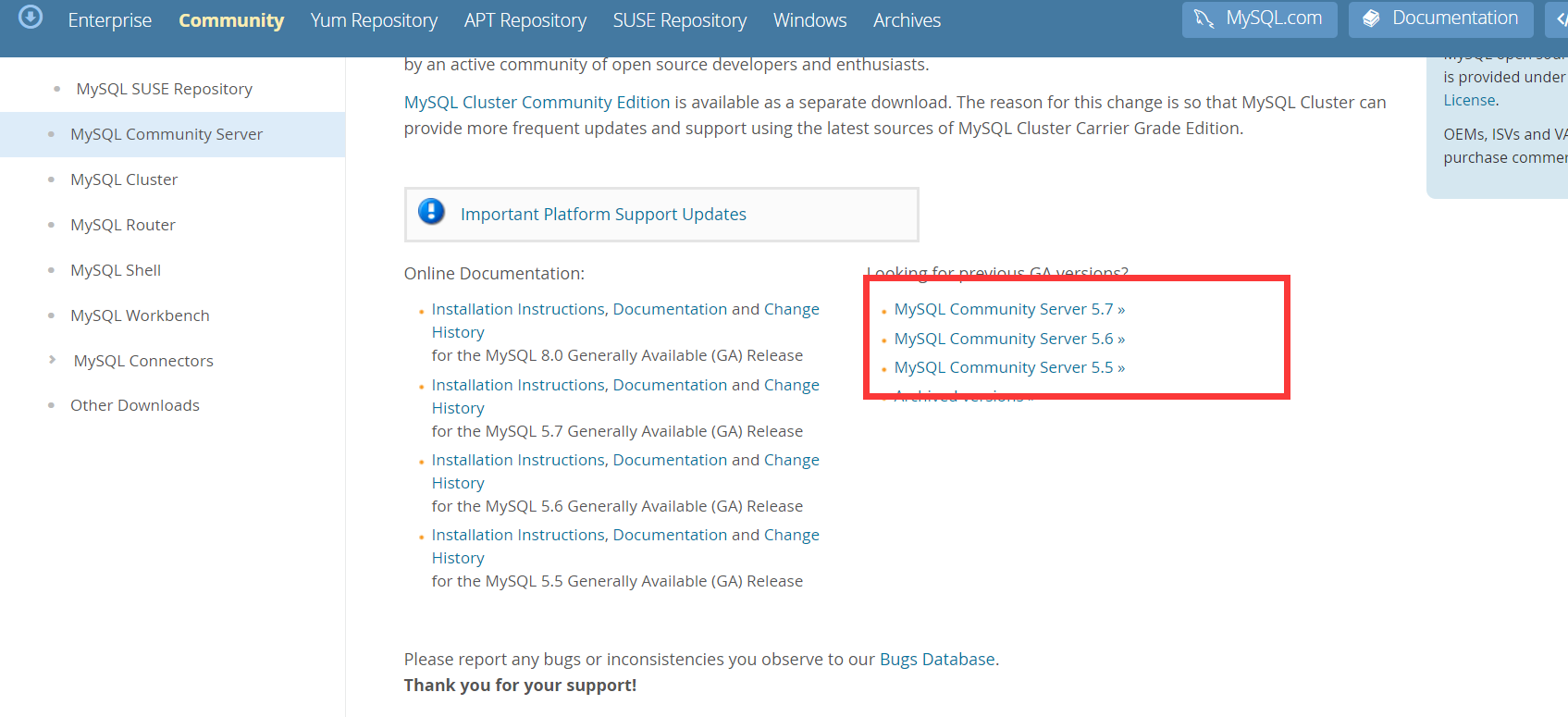Click 'Thank you for your support!' text
1568x717 pixels.
520,685
